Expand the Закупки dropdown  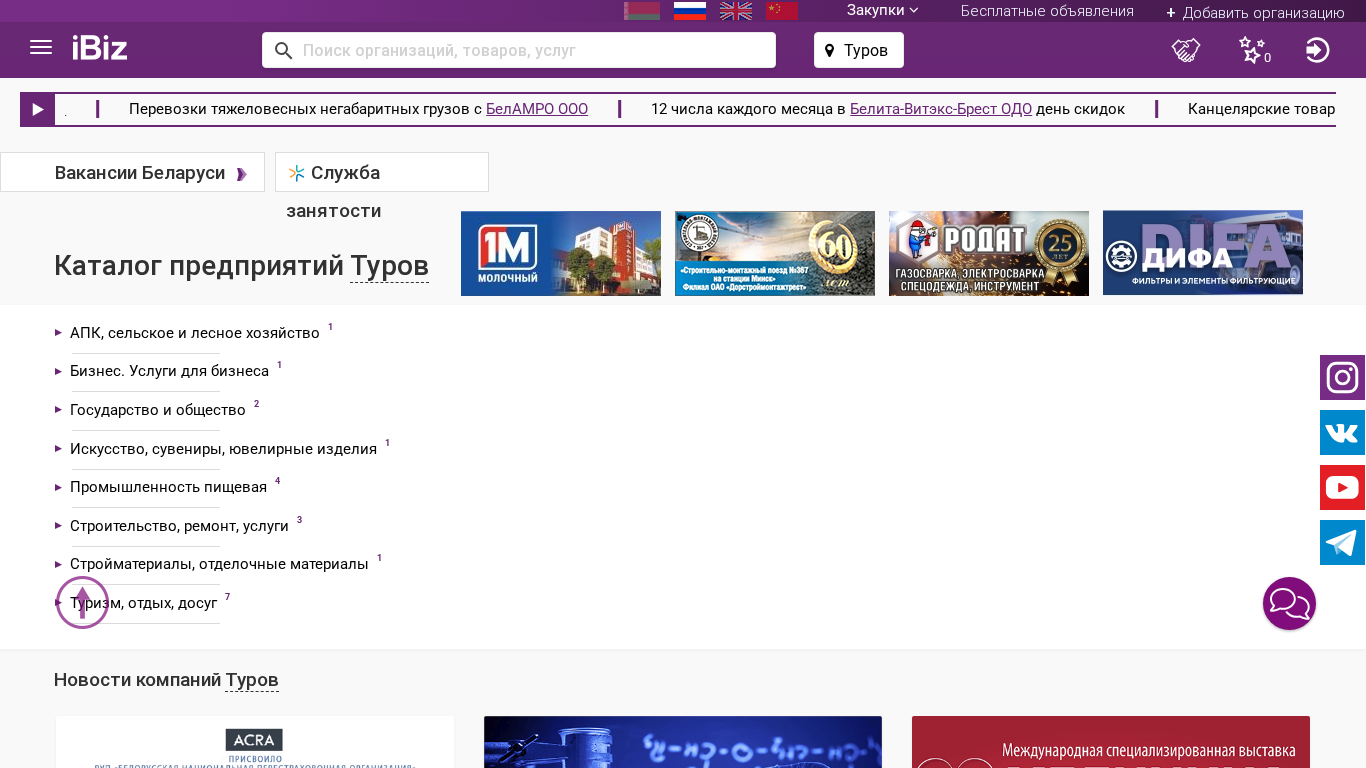tap(882, 11)
